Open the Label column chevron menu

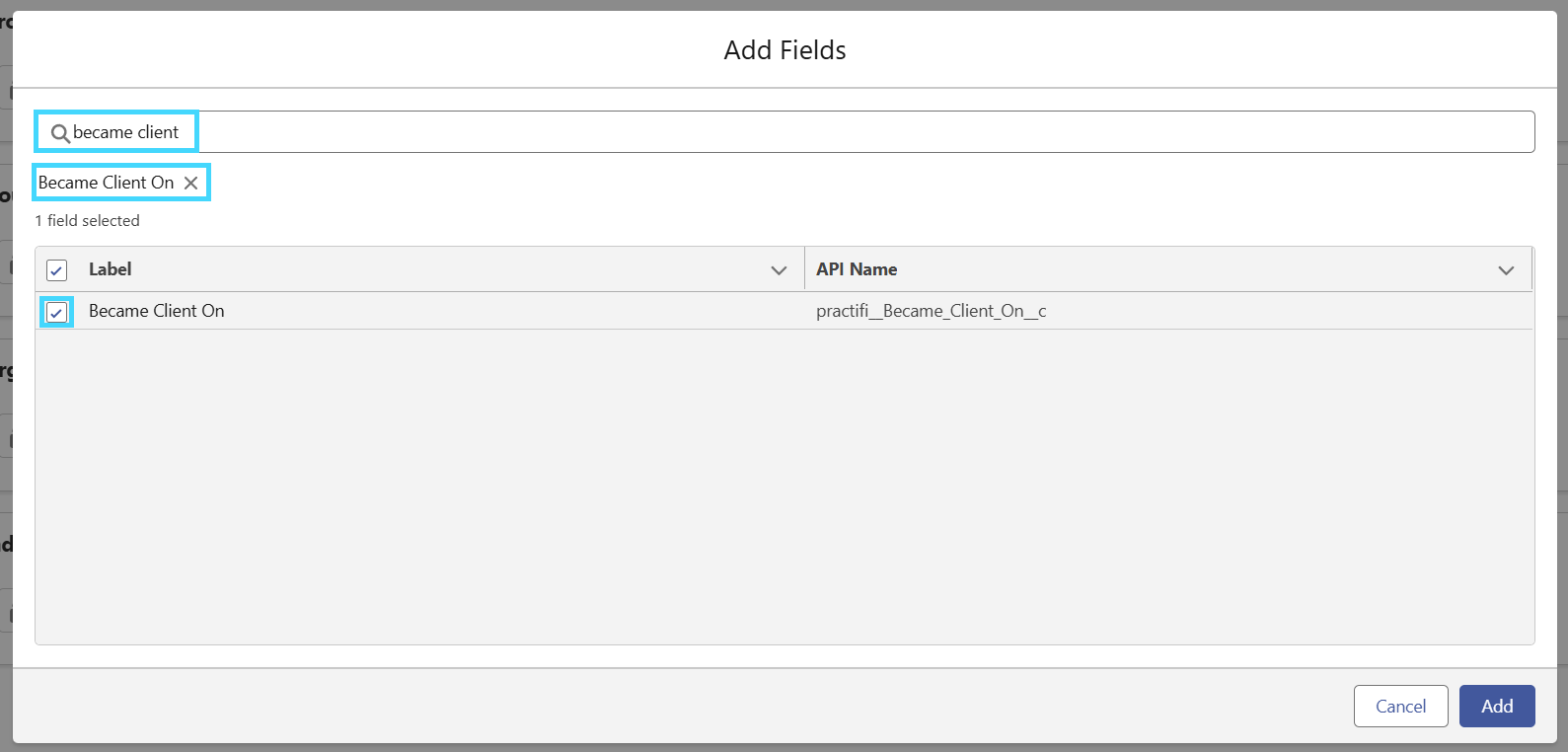click(x=779, y=270)
